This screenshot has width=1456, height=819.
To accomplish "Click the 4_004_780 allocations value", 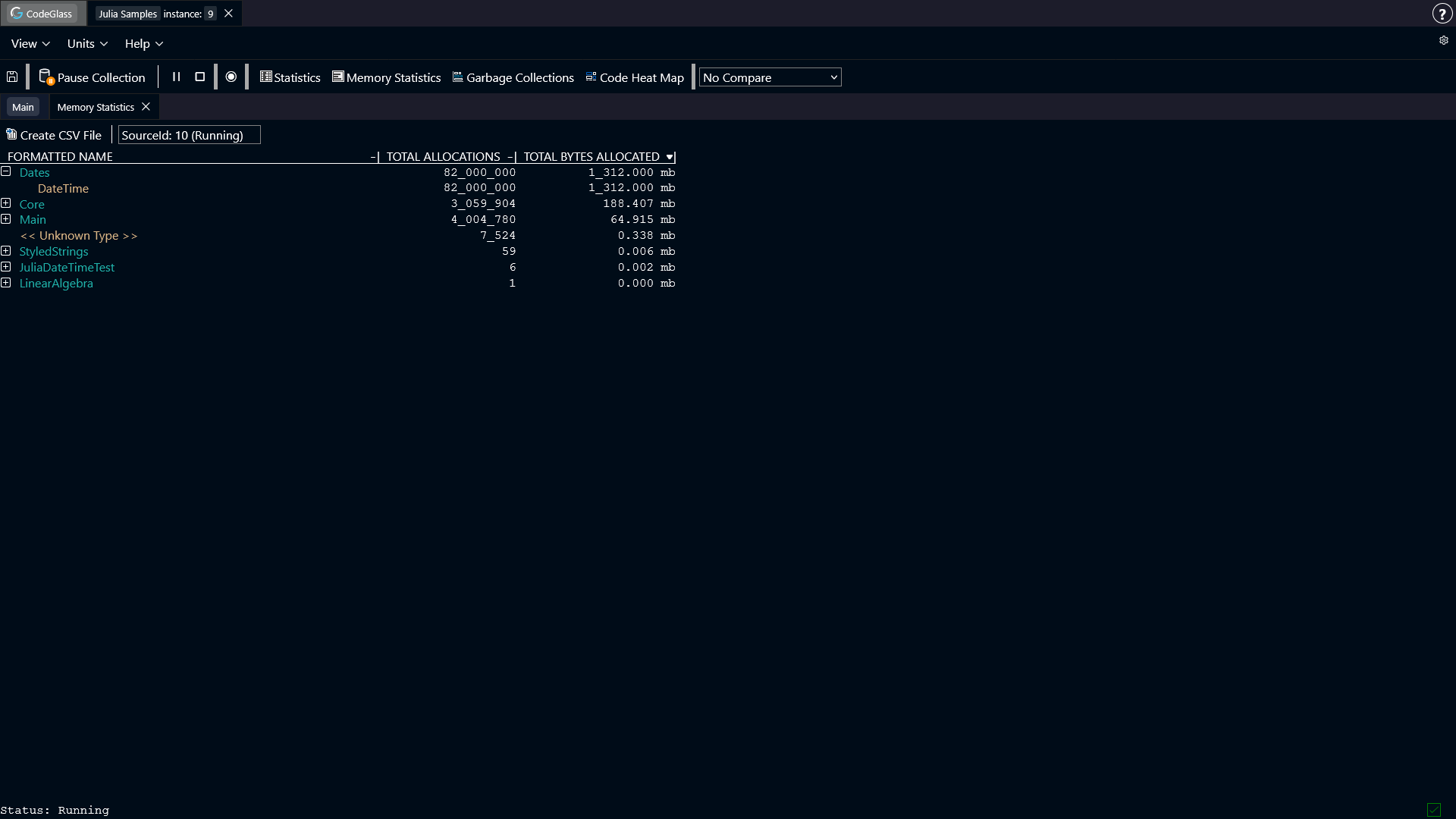I will pyautogui.click(x=483, y=220).
